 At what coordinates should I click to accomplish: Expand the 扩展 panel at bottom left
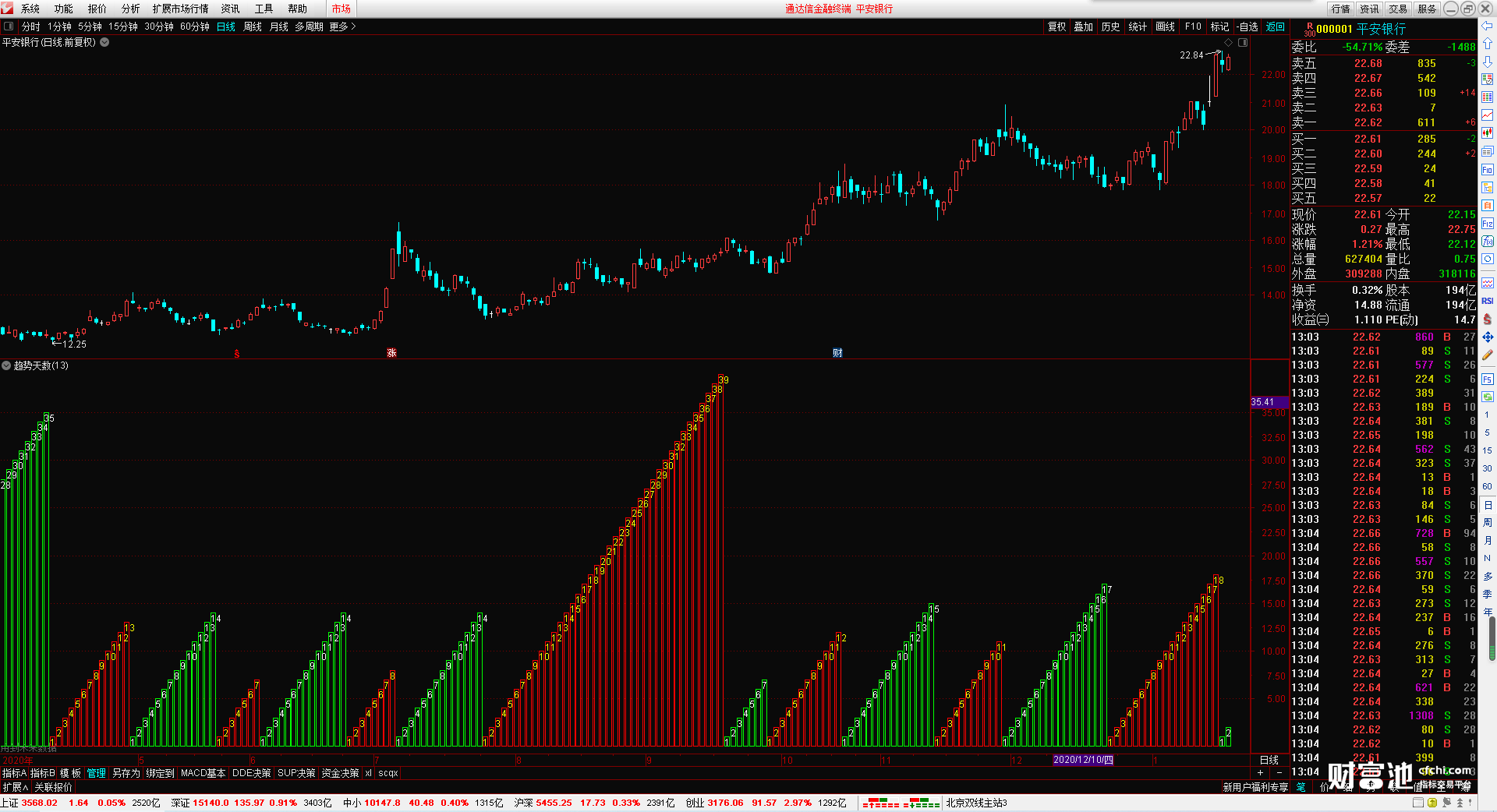coord(15,787)
